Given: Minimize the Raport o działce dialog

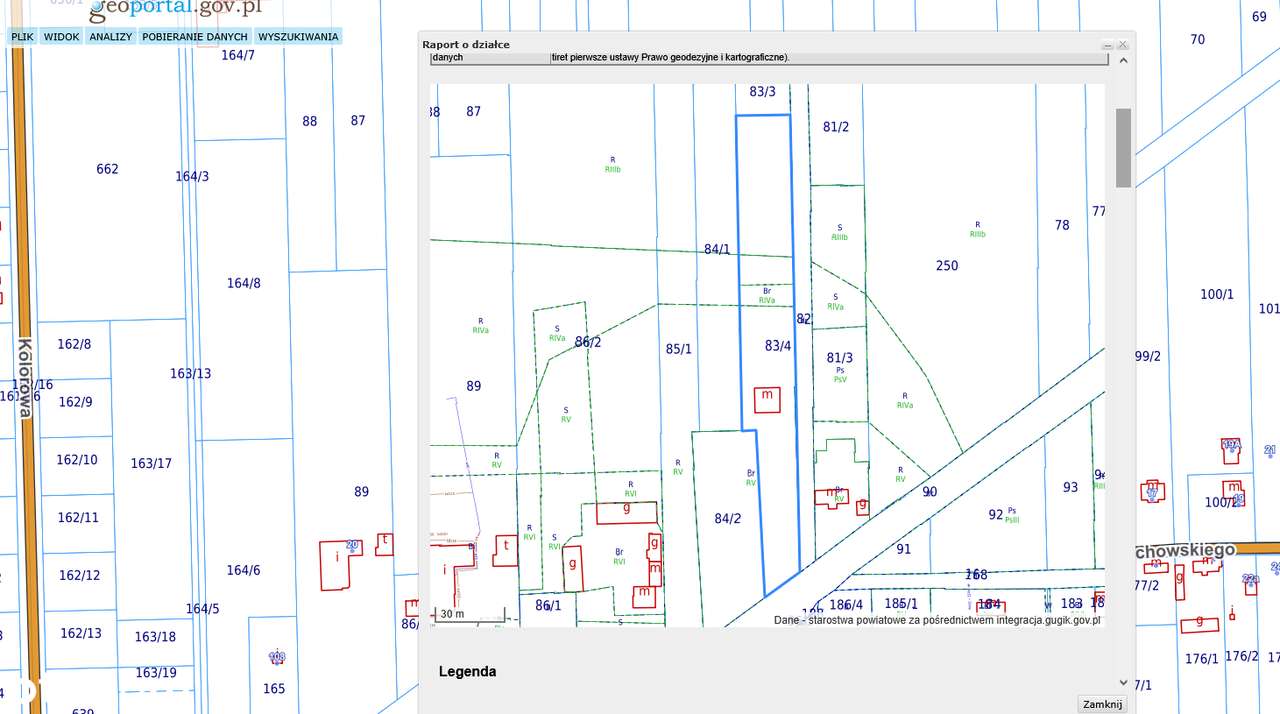Looking at the screenshot, I should (x=1108, y=45).
